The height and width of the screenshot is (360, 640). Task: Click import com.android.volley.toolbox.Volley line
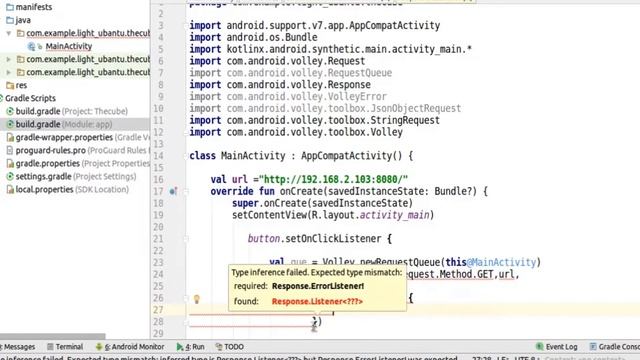(x=296, y=132)
